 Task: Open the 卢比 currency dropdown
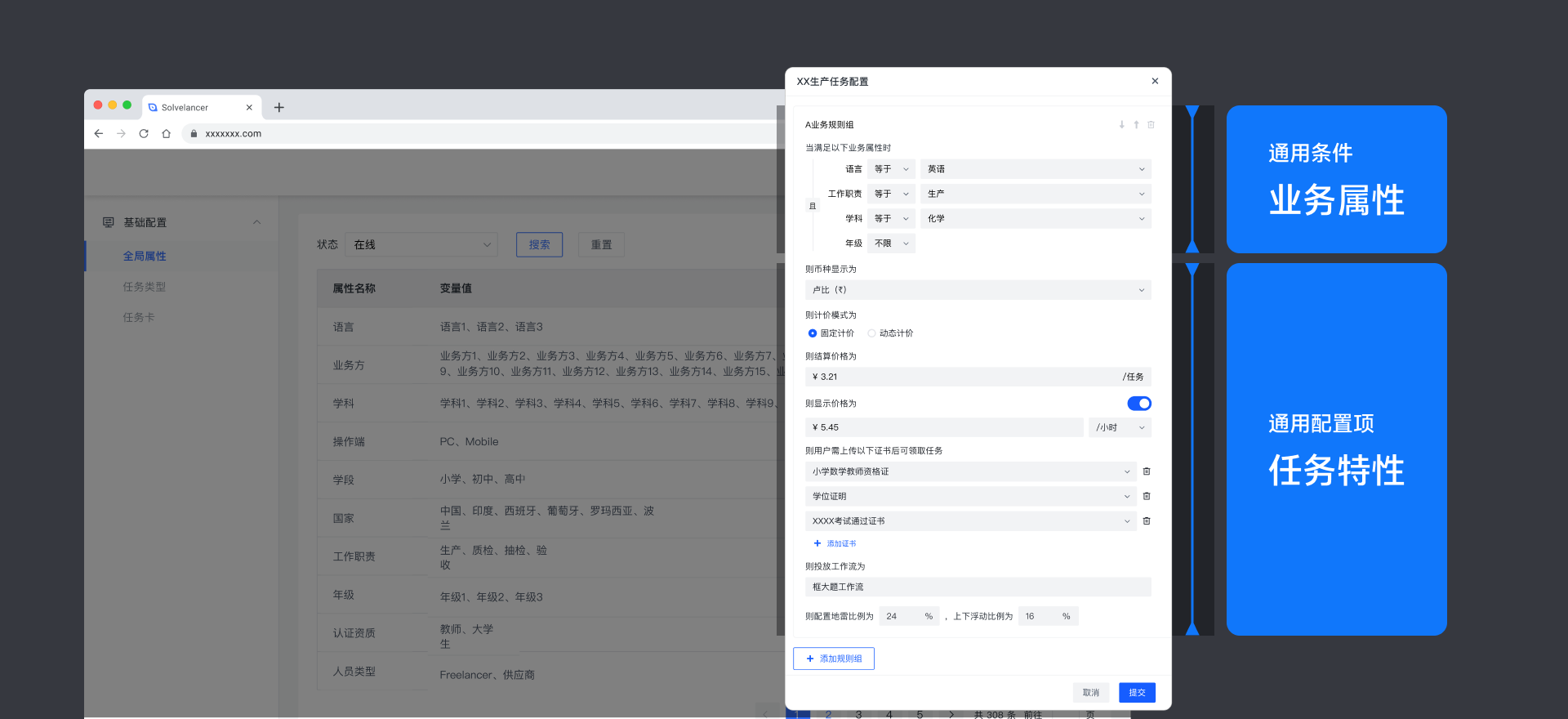point(978,290)
